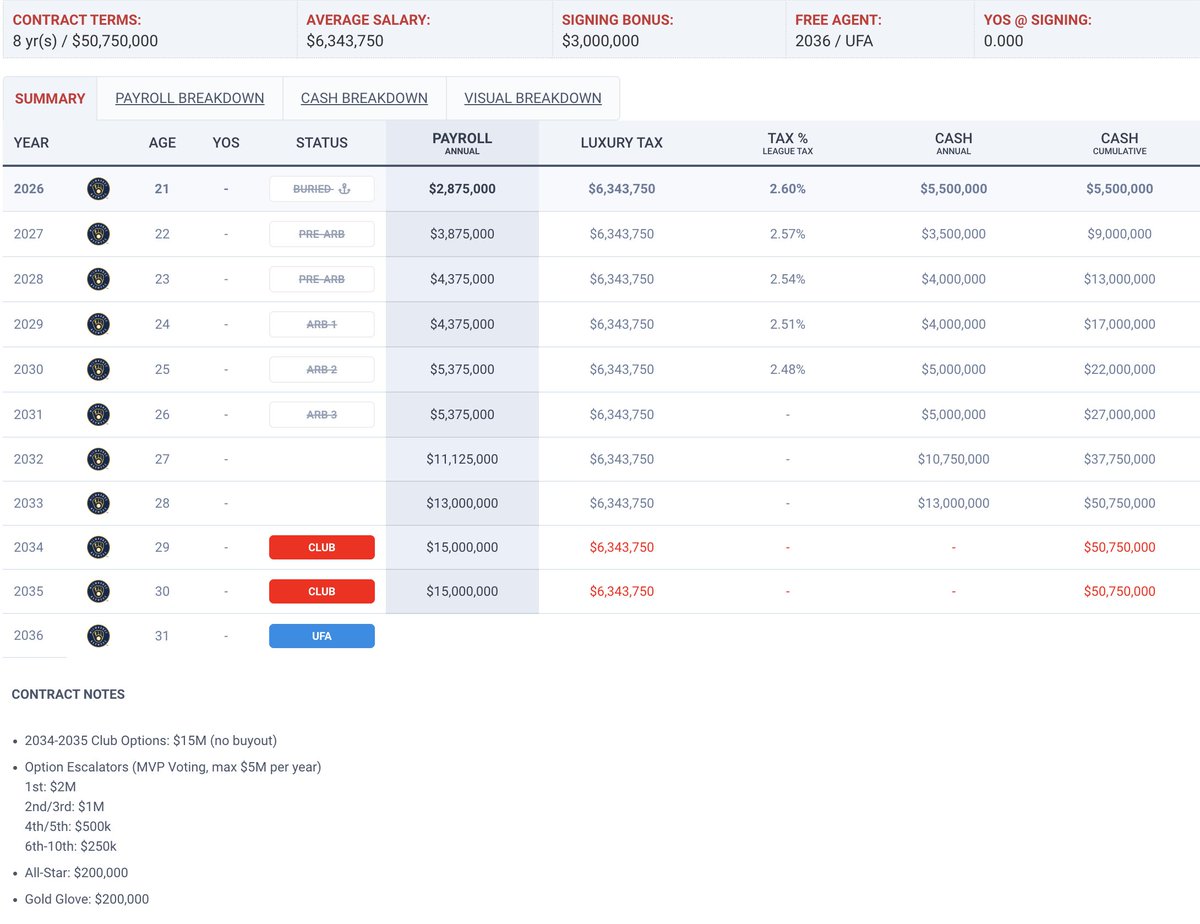Open the CASH BREAKDOWN tab

click(364, 98)
